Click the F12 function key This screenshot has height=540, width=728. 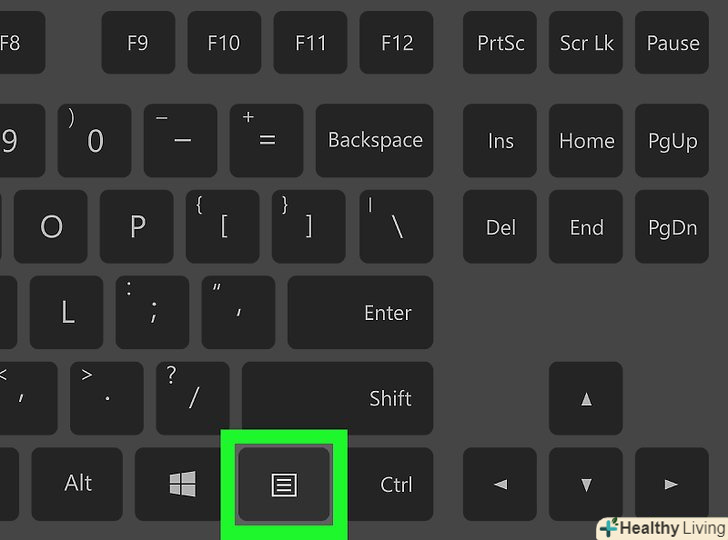coord(396,43)
